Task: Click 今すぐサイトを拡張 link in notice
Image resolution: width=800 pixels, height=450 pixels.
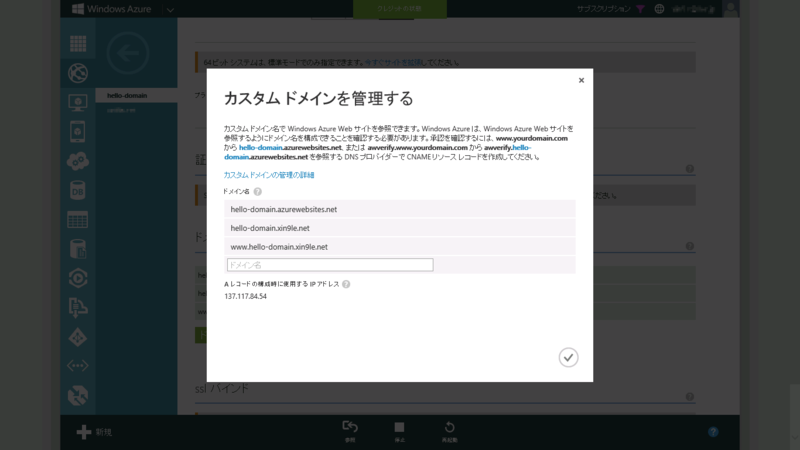Action: point(393,63)
